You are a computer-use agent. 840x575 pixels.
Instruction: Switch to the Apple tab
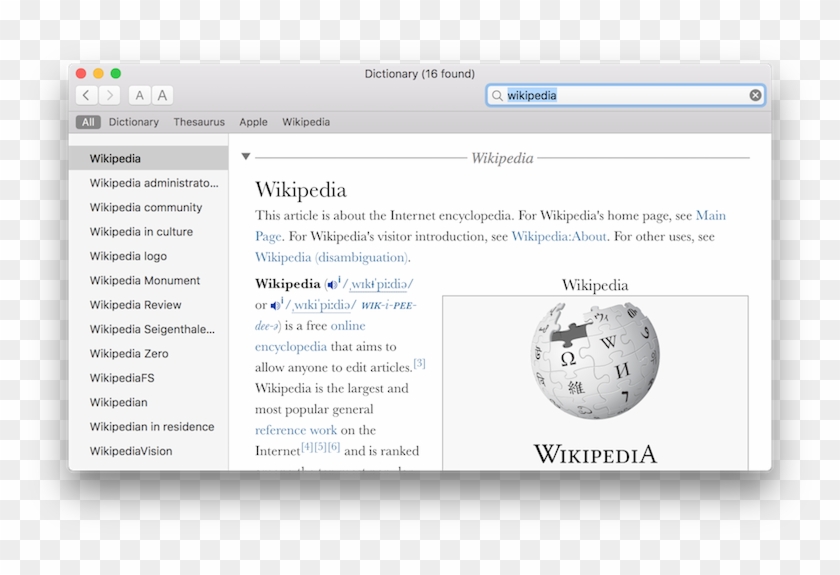[x=253, y=122]
